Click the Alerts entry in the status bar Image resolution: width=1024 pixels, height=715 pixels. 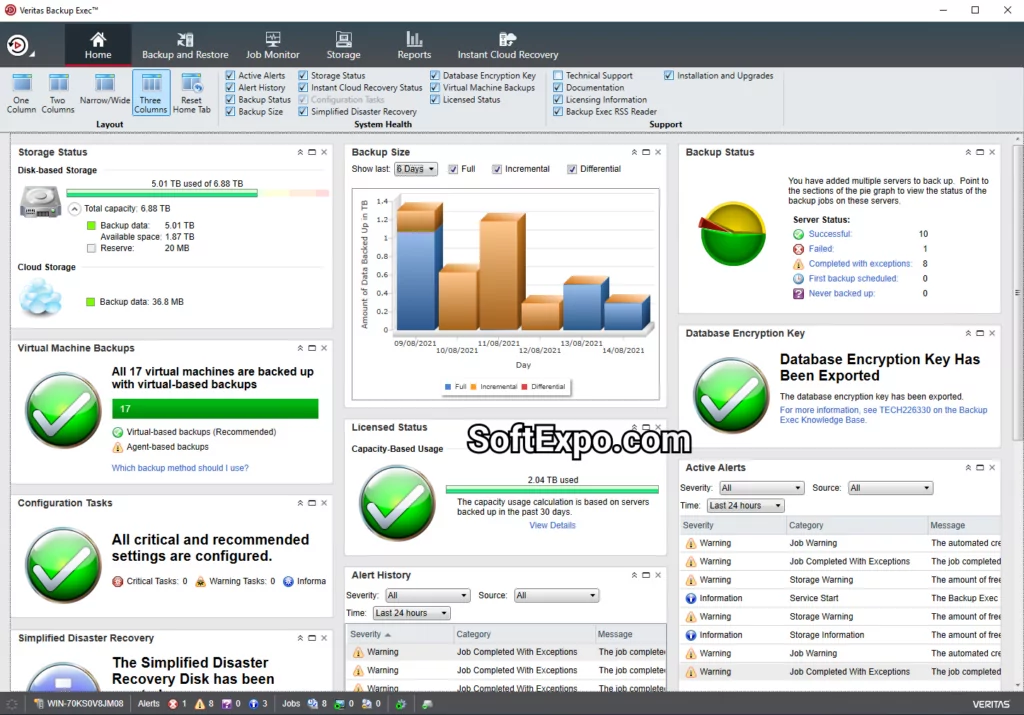click(x=149, y=703)
